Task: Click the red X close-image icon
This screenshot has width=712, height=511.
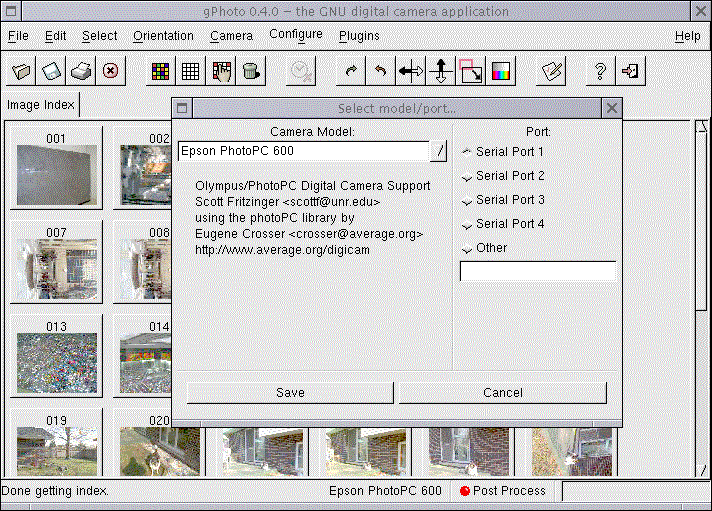Action: tap(110, 71)
